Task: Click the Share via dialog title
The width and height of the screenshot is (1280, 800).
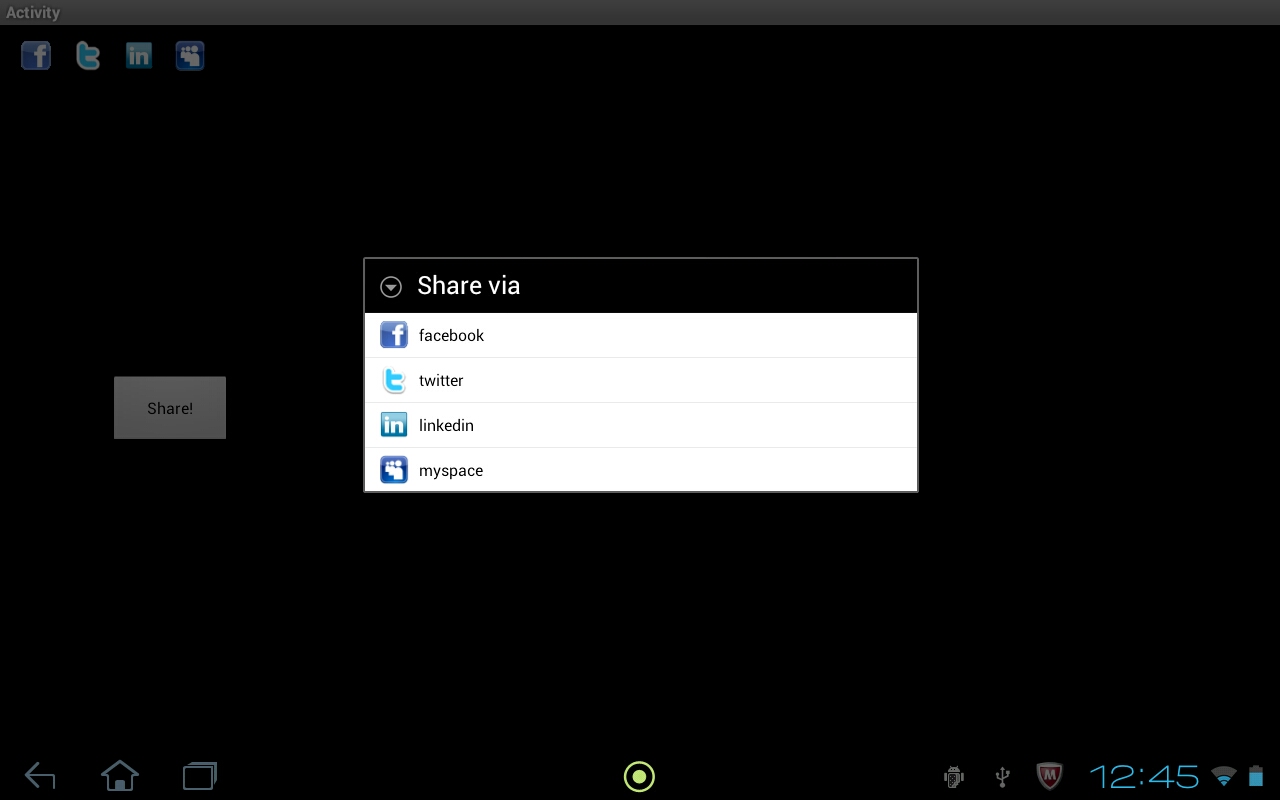Action: point(469,286)
